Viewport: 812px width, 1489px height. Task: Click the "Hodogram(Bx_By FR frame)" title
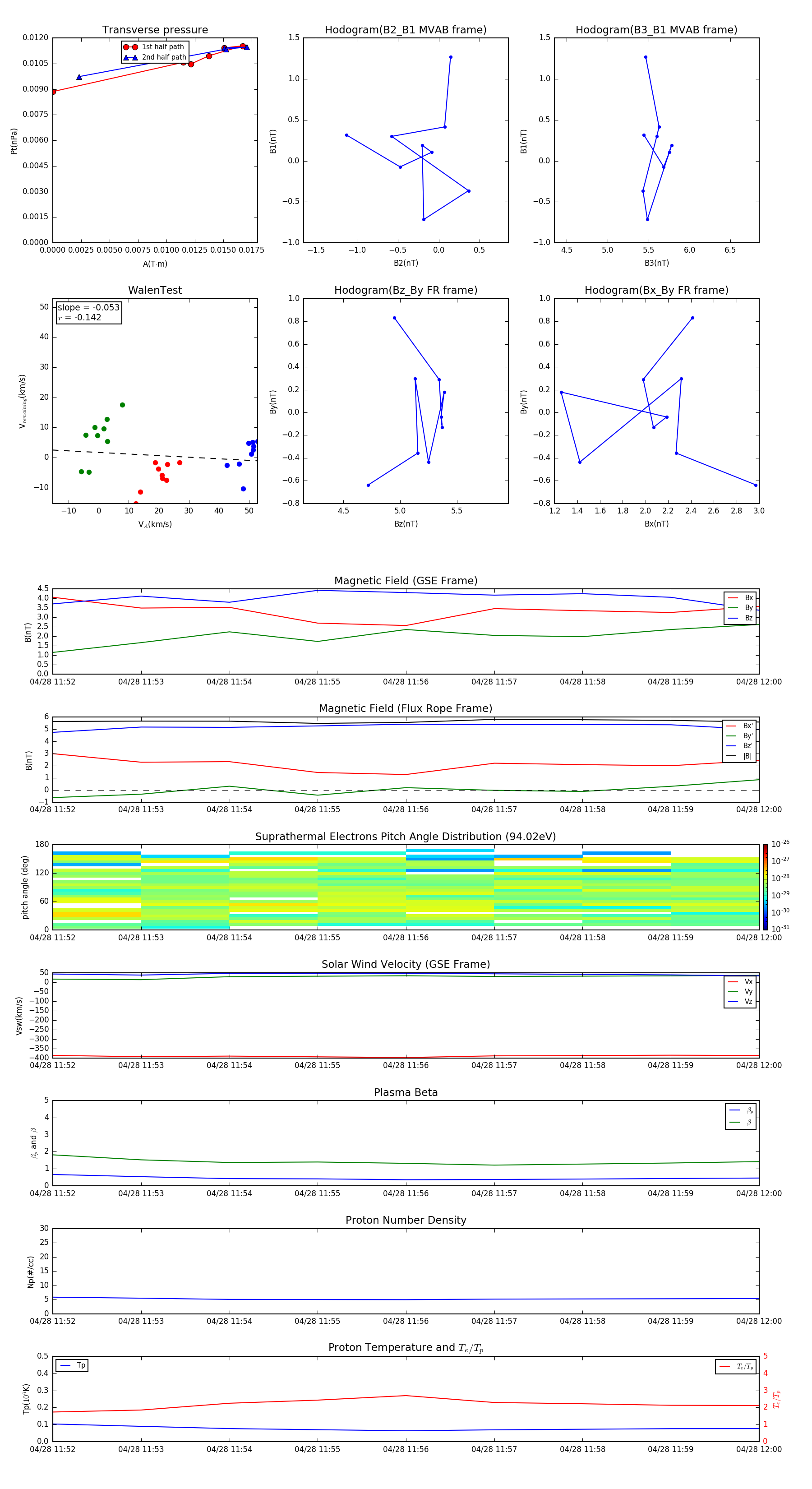coord(656,290)
